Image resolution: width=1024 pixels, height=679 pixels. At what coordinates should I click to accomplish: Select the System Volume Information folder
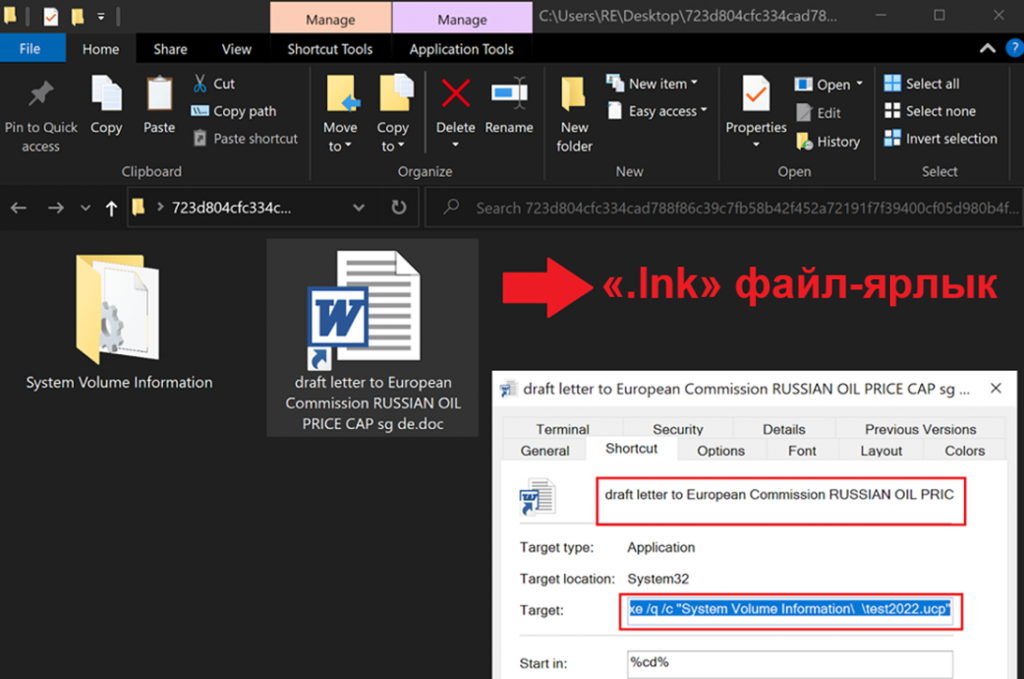(118, 320)
